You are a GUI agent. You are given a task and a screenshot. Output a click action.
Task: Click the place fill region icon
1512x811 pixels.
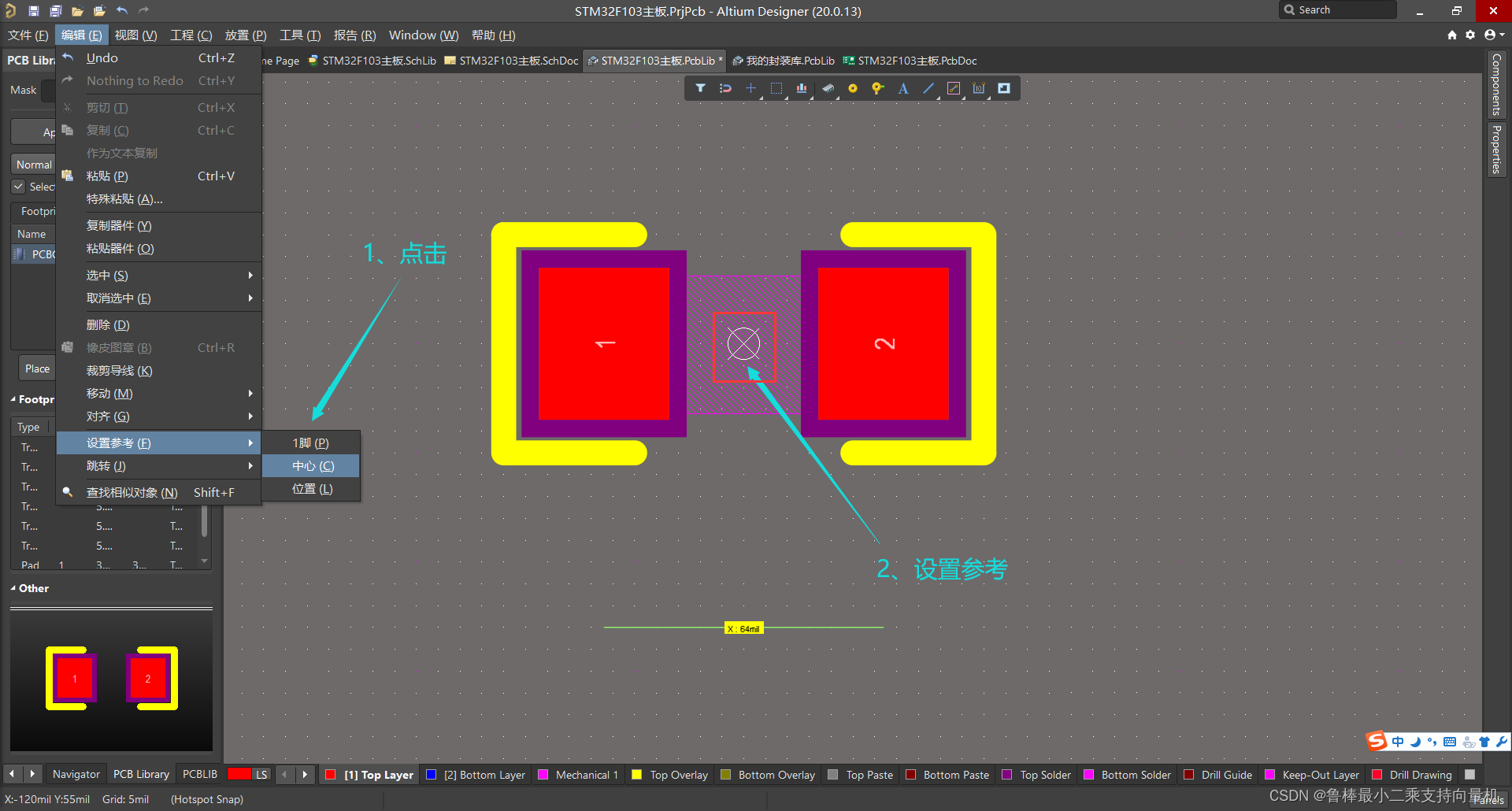(x=1004, y=88)
